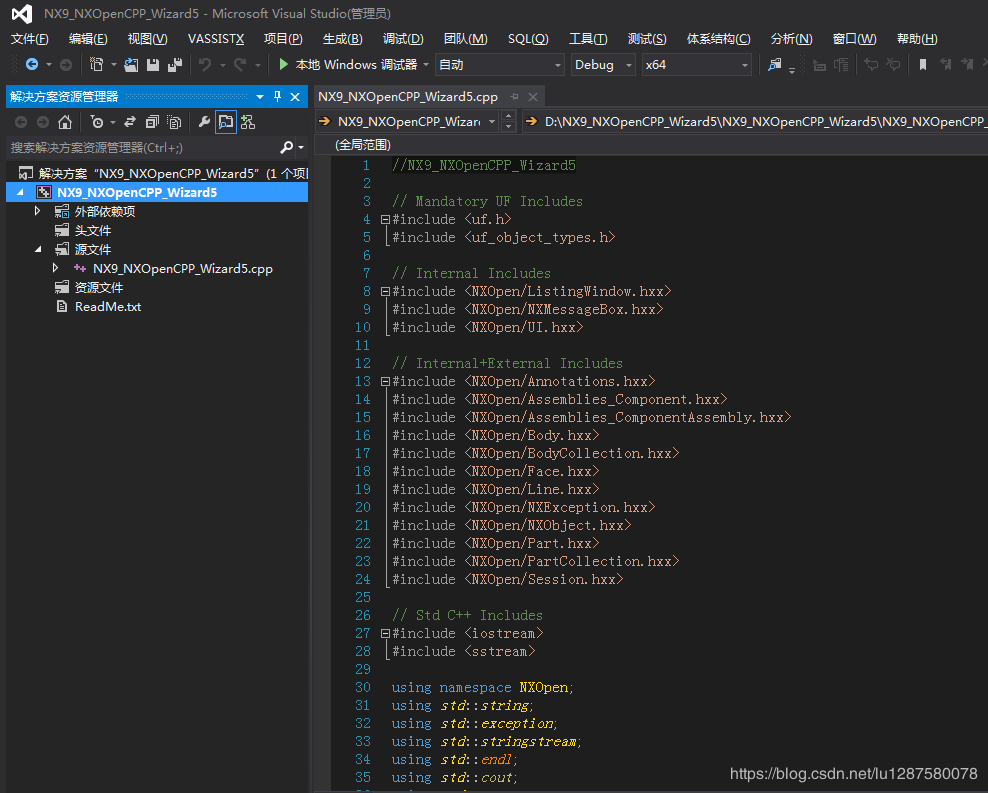
Task: Click the search magnifier in Solution Explorer
Action: pyautogui.click(x=287, y=147)
